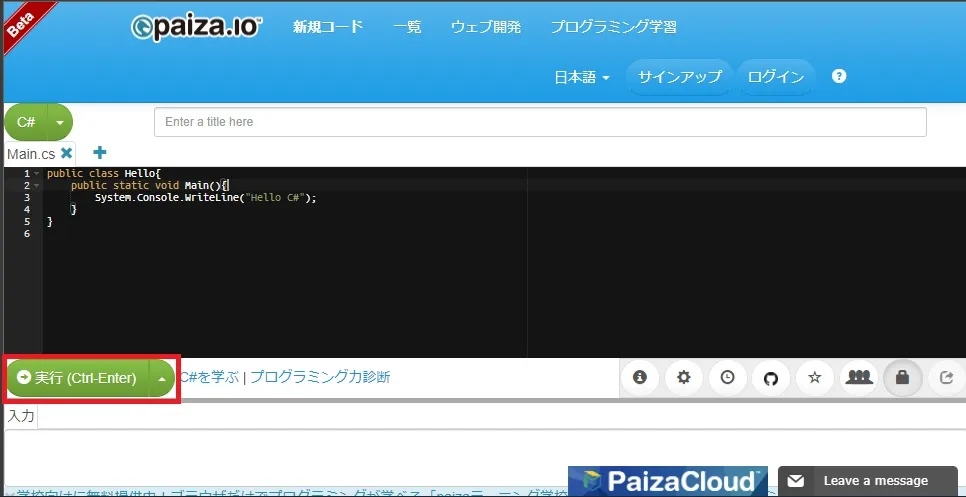Click the Enter a title here field

pos(540,122)
